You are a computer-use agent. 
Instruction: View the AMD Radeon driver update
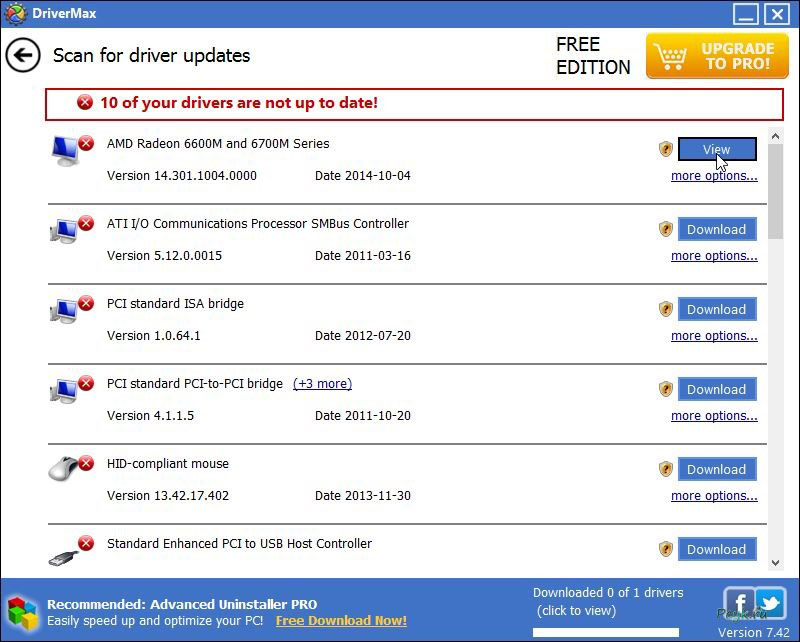pyautogui.click(x=717, y=149)
